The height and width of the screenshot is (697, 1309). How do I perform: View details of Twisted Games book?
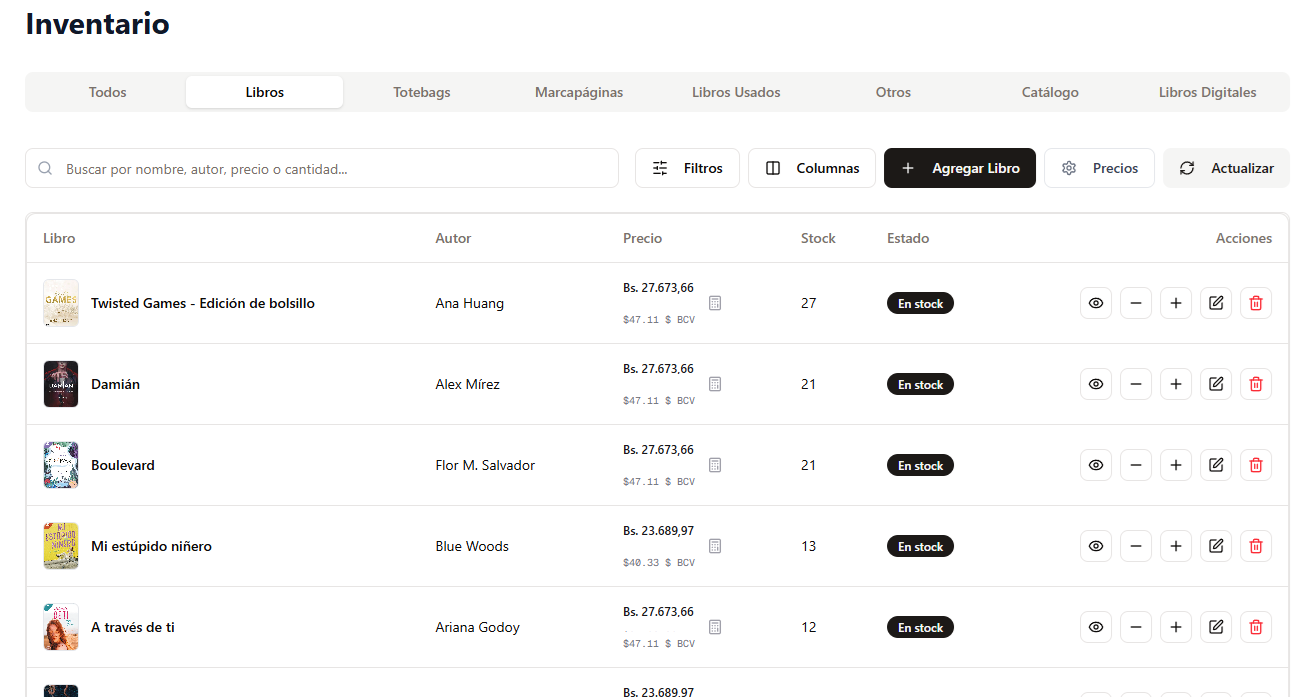click(x=1096, y=303)
